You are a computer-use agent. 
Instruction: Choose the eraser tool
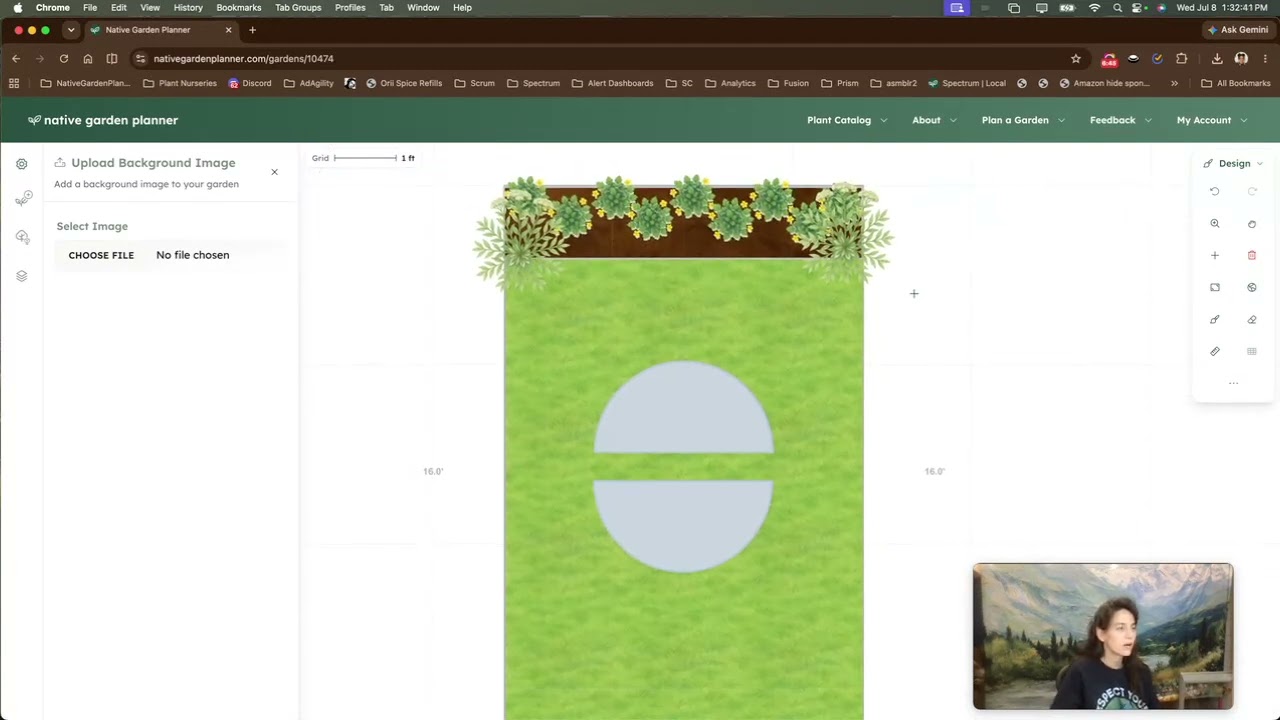click(x=1252, y=320)
